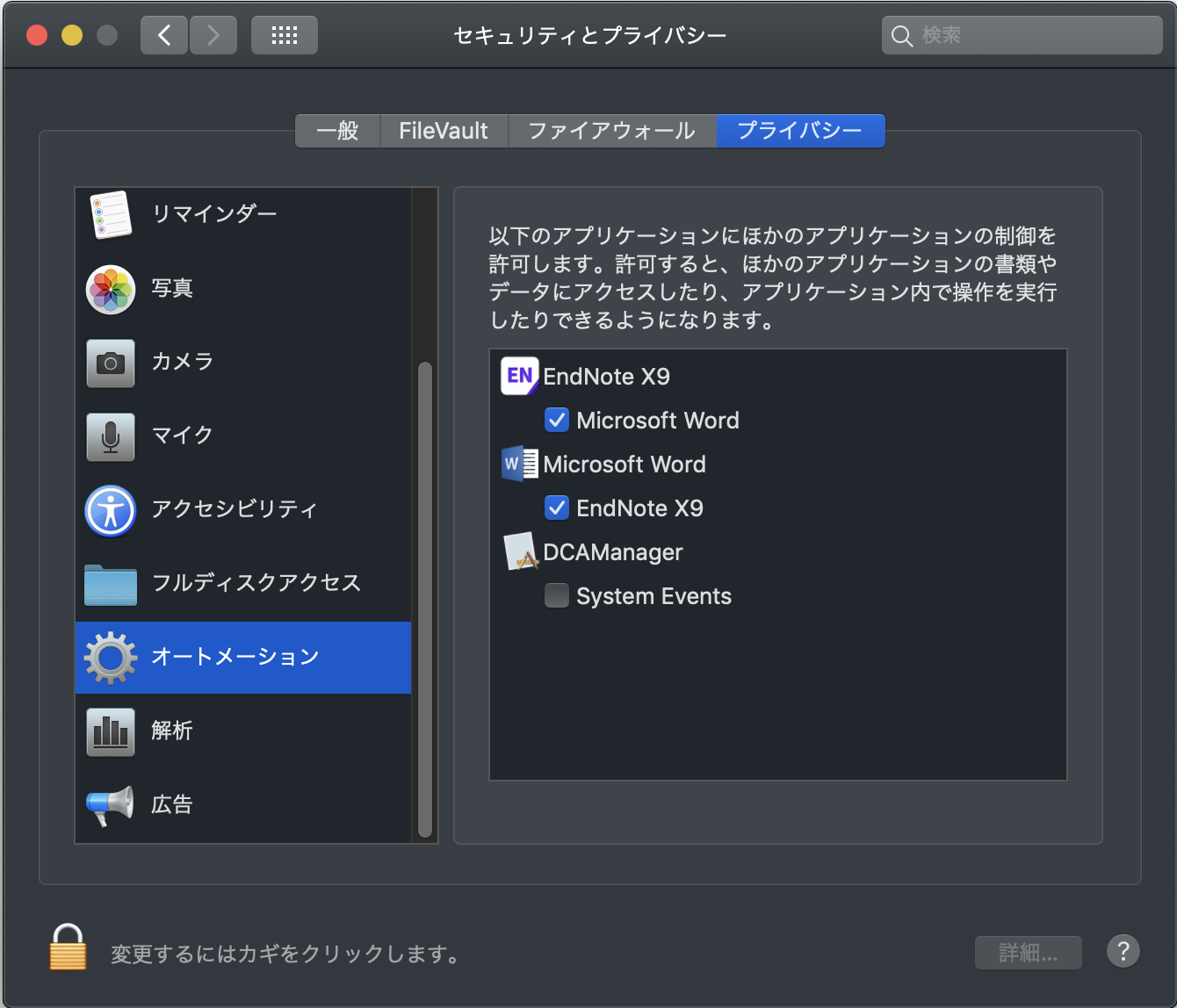Image resolution: width=1177 pixels, height=1008 pixels.
Task: Click the DCAManager app name
Action: [x=613, y=552]
